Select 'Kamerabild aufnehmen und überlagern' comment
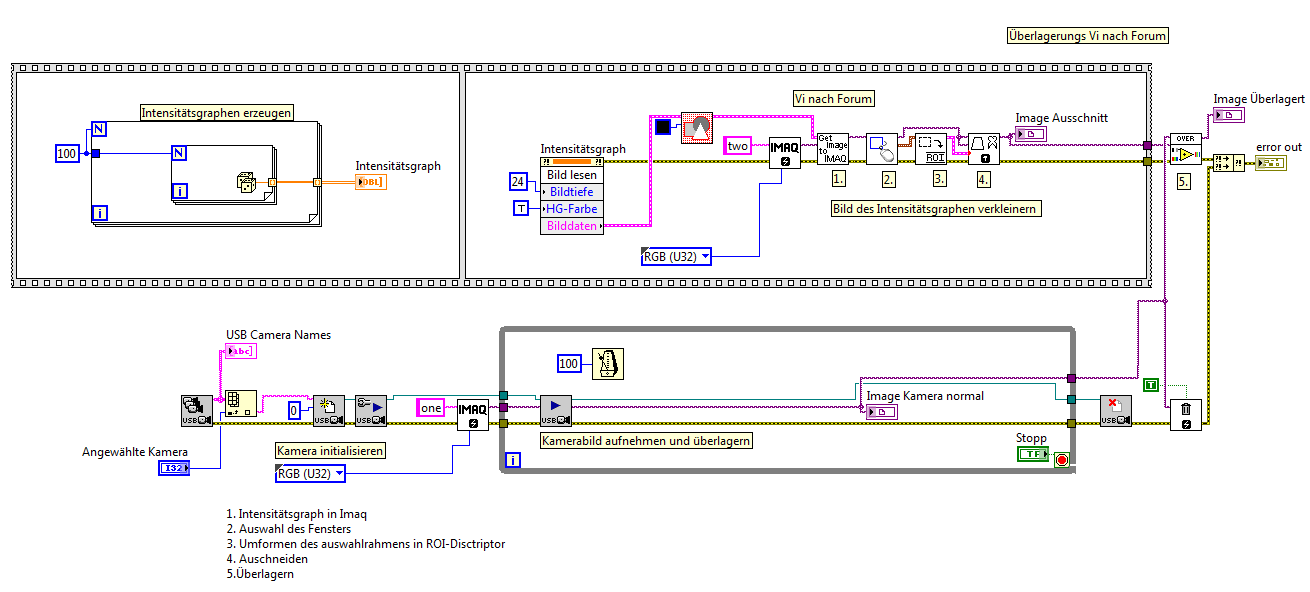1310x592 pixels. pyautogui.click(x=646, y=440)
